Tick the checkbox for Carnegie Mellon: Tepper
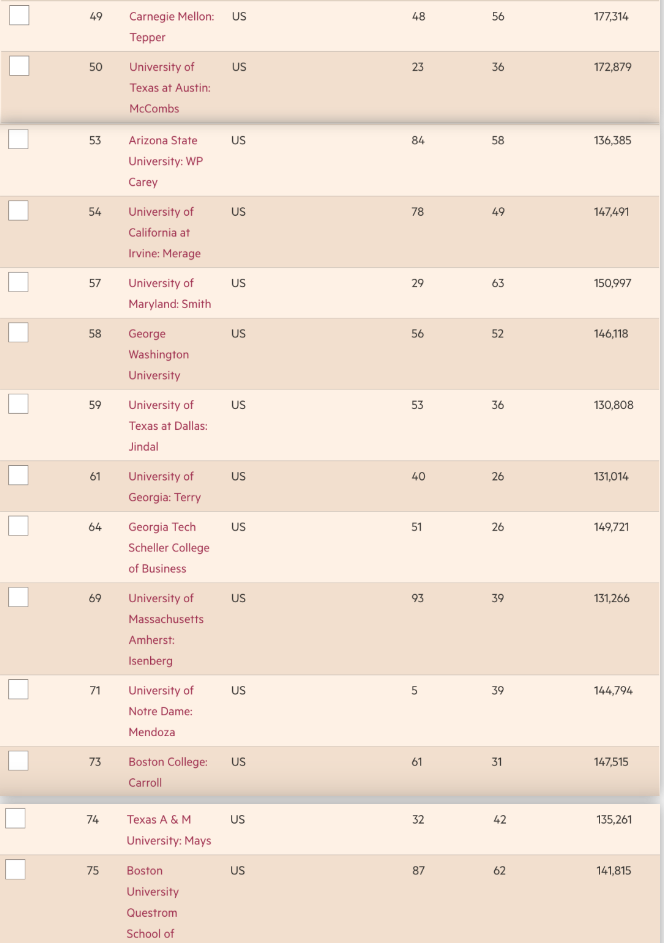Viewport: 664px width, 945px height. click(x=19, y=15)
